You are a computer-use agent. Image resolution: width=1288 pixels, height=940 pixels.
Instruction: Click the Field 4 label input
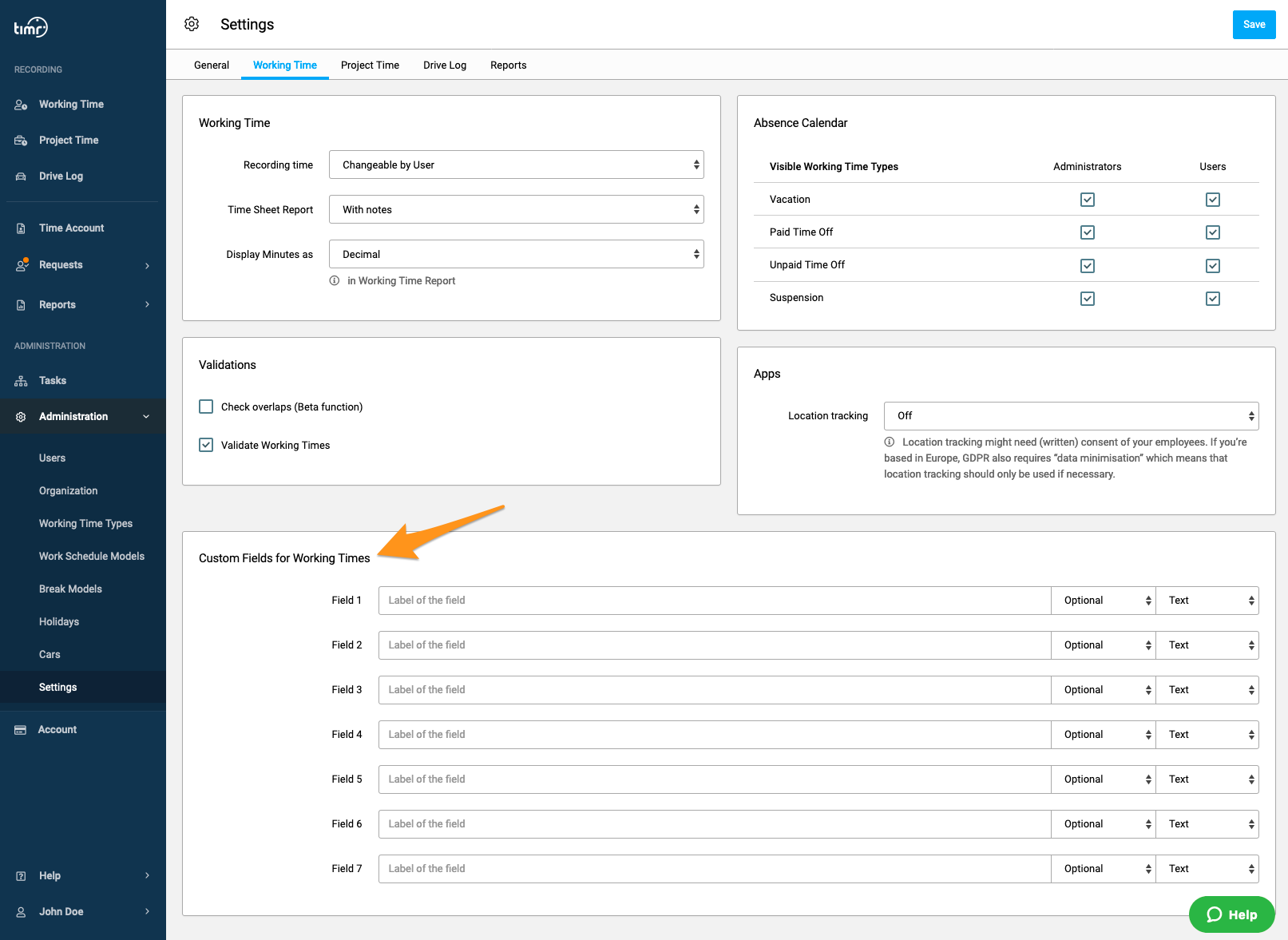coord(715,735)
